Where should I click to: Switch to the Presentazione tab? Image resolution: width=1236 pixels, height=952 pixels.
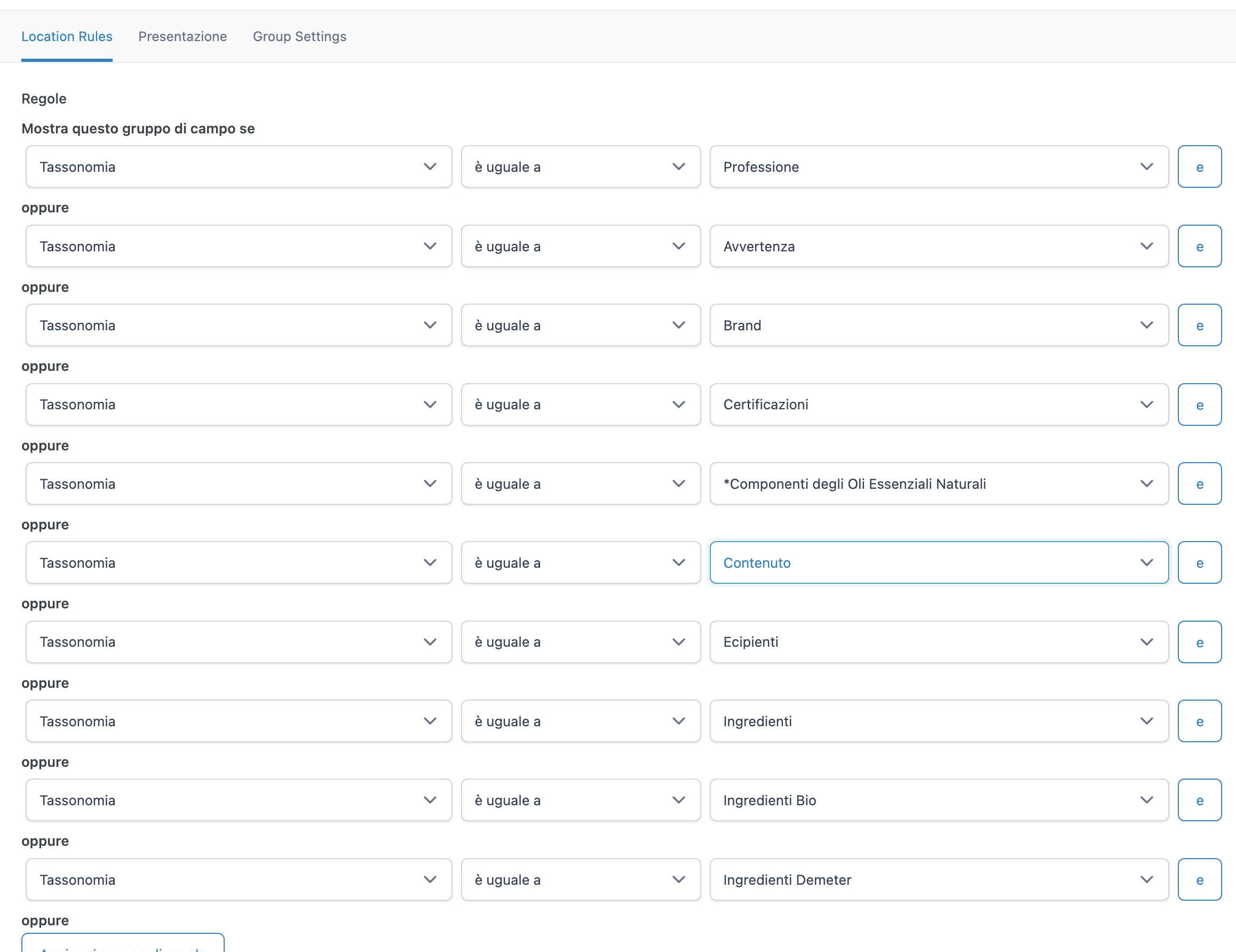182,36
